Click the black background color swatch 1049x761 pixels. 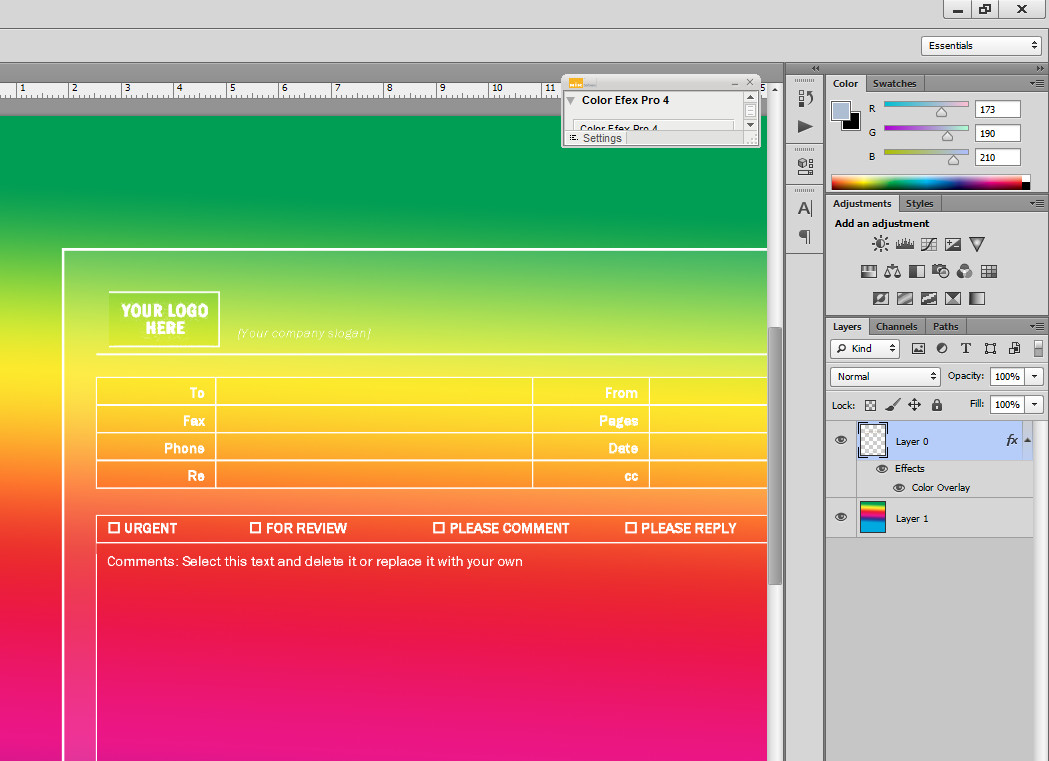[x=854, y=124]
